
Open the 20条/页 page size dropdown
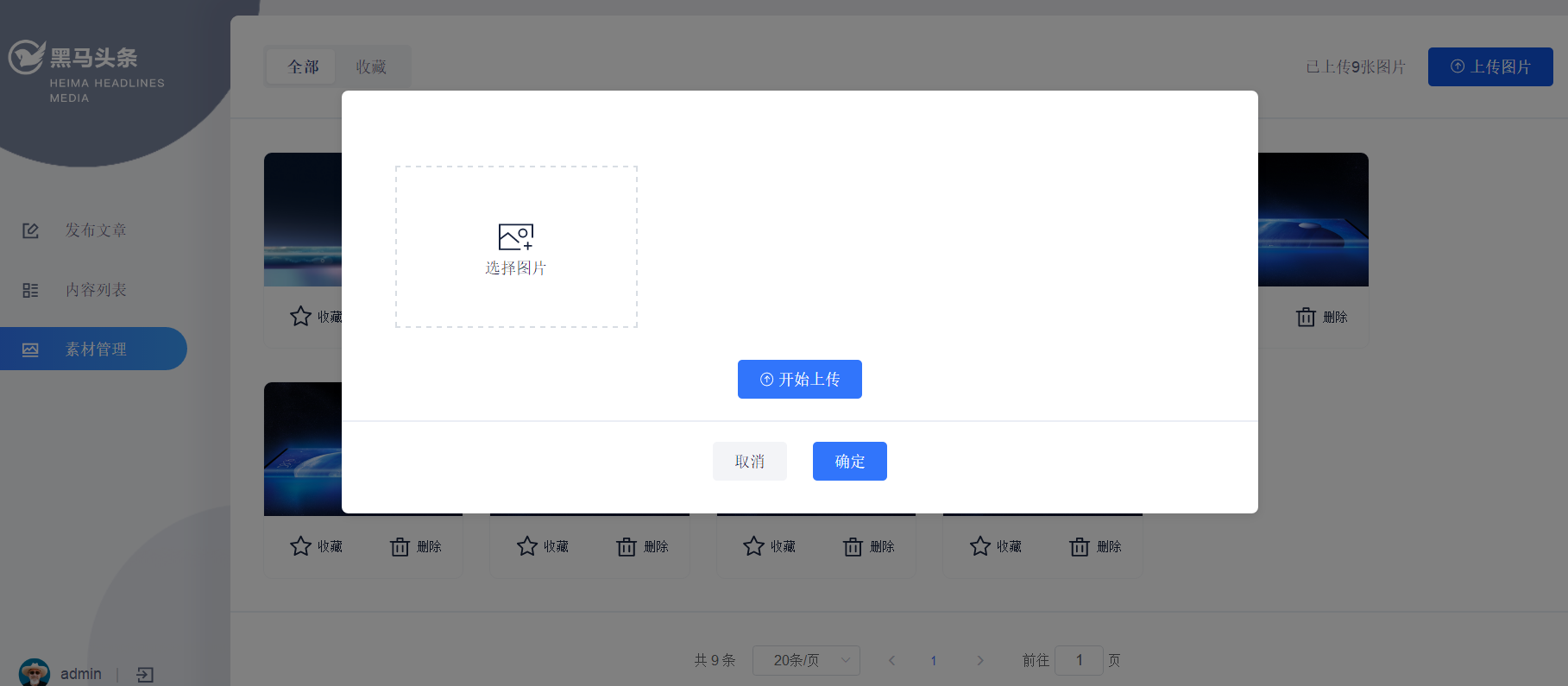click(806, 660)
